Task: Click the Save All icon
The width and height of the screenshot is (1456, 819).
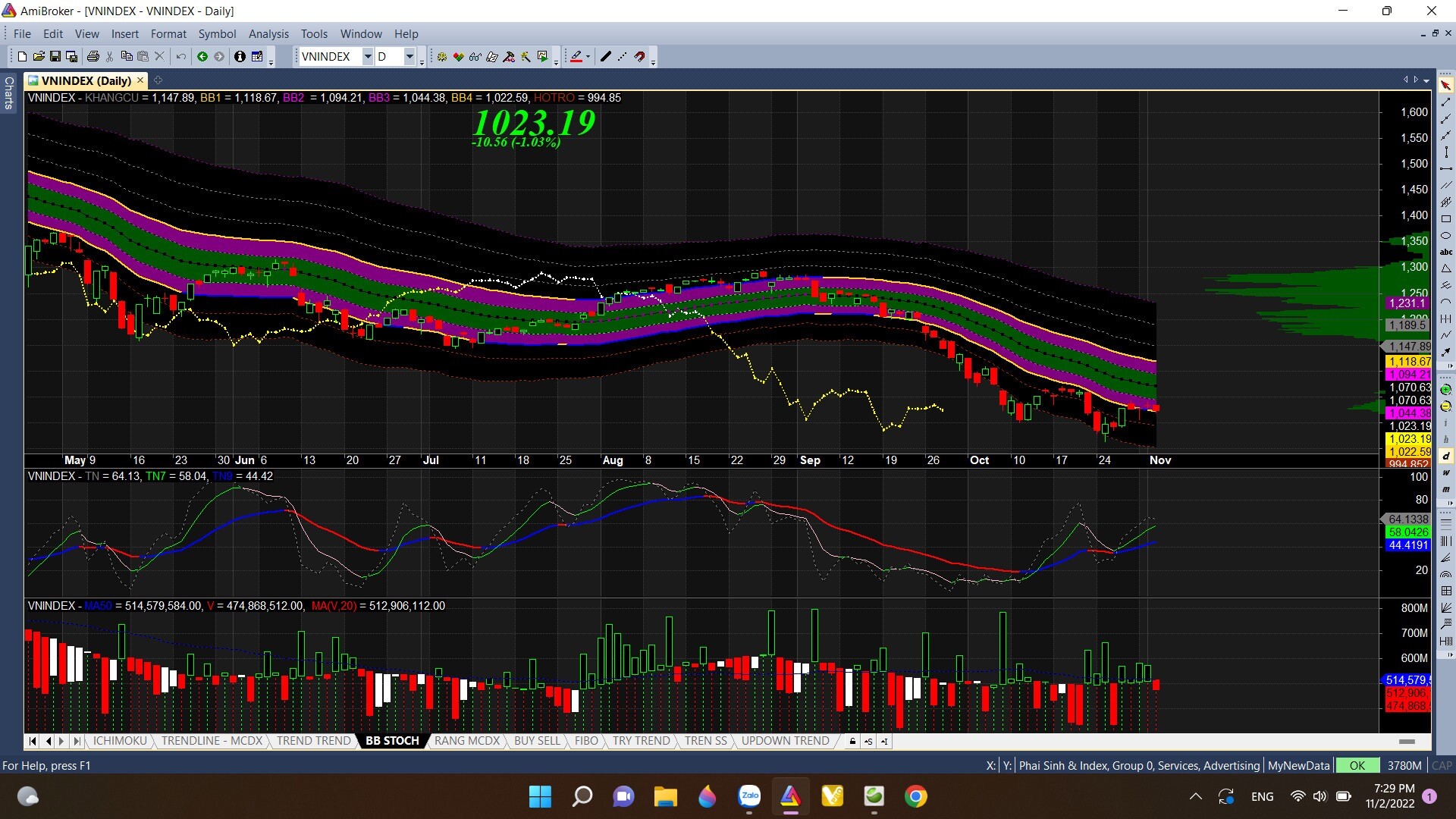Action: coord(72,56)
